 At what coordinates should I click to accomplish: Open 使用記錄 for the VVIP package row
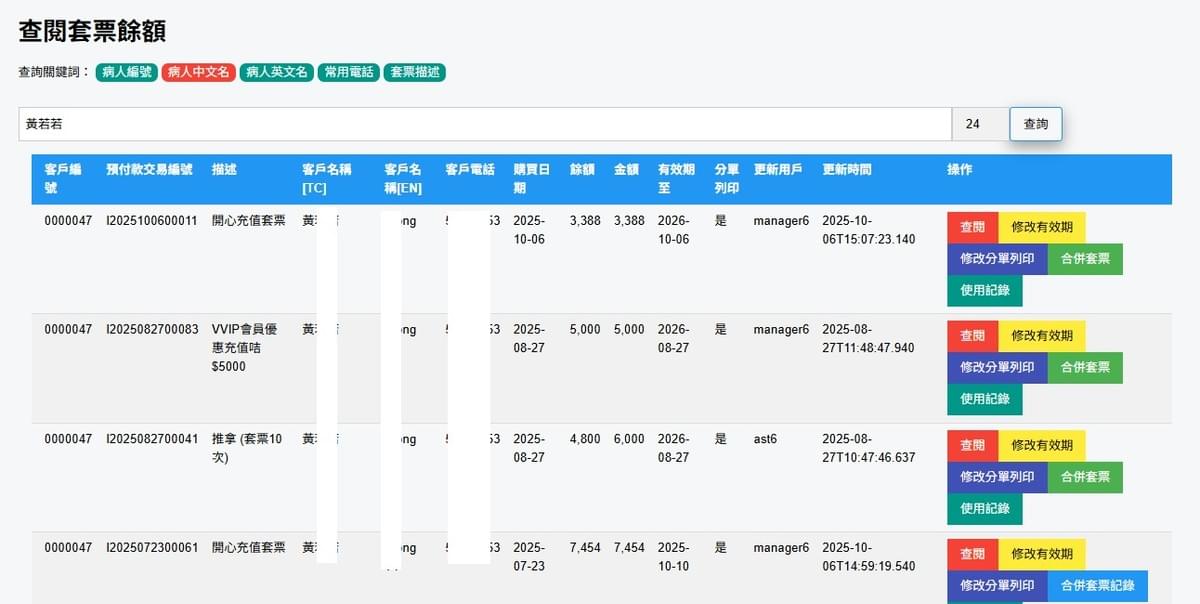click(984, 398)
